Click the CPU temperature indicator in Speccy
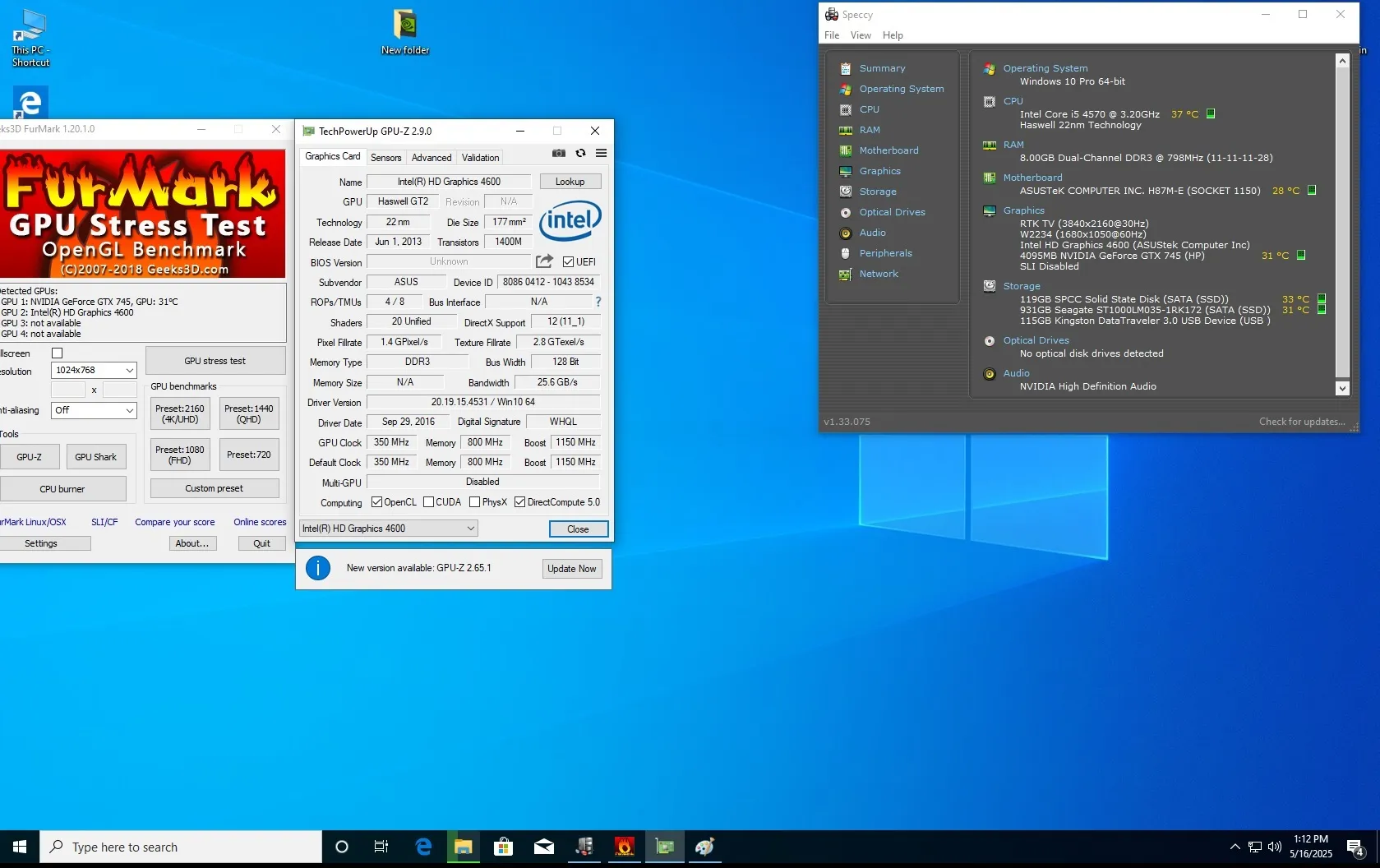 pos(1211,114)
